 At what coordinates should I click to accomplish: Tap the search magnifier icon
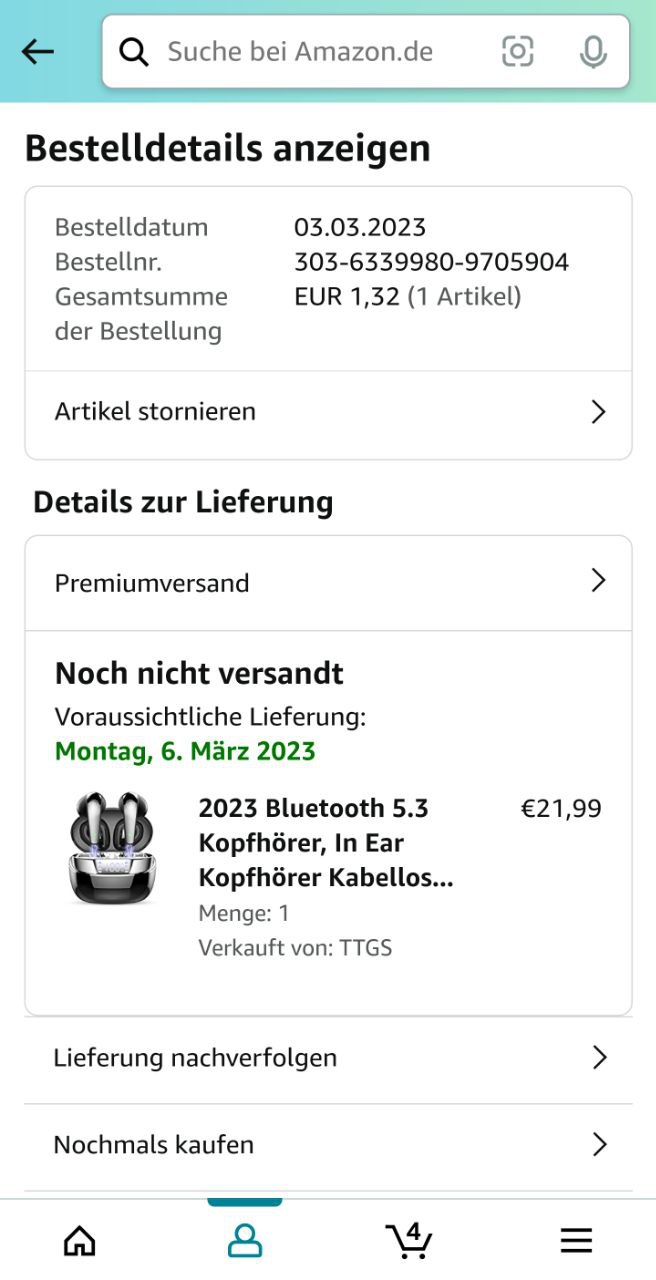click(x=134, y=51)
